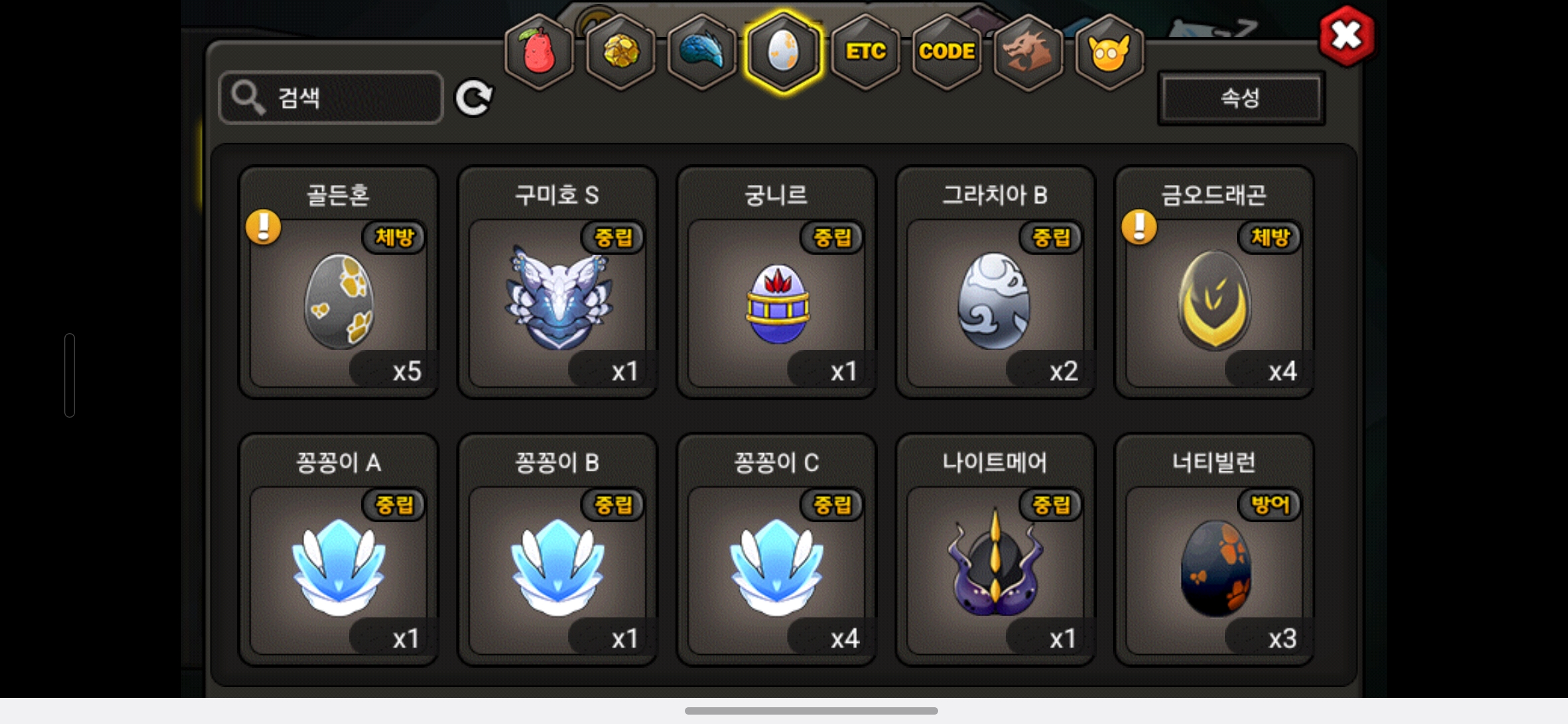Select the 너티빌런 egg item
The height and width of the screenshot is (724, 1568).
[x=1214, y=550]
